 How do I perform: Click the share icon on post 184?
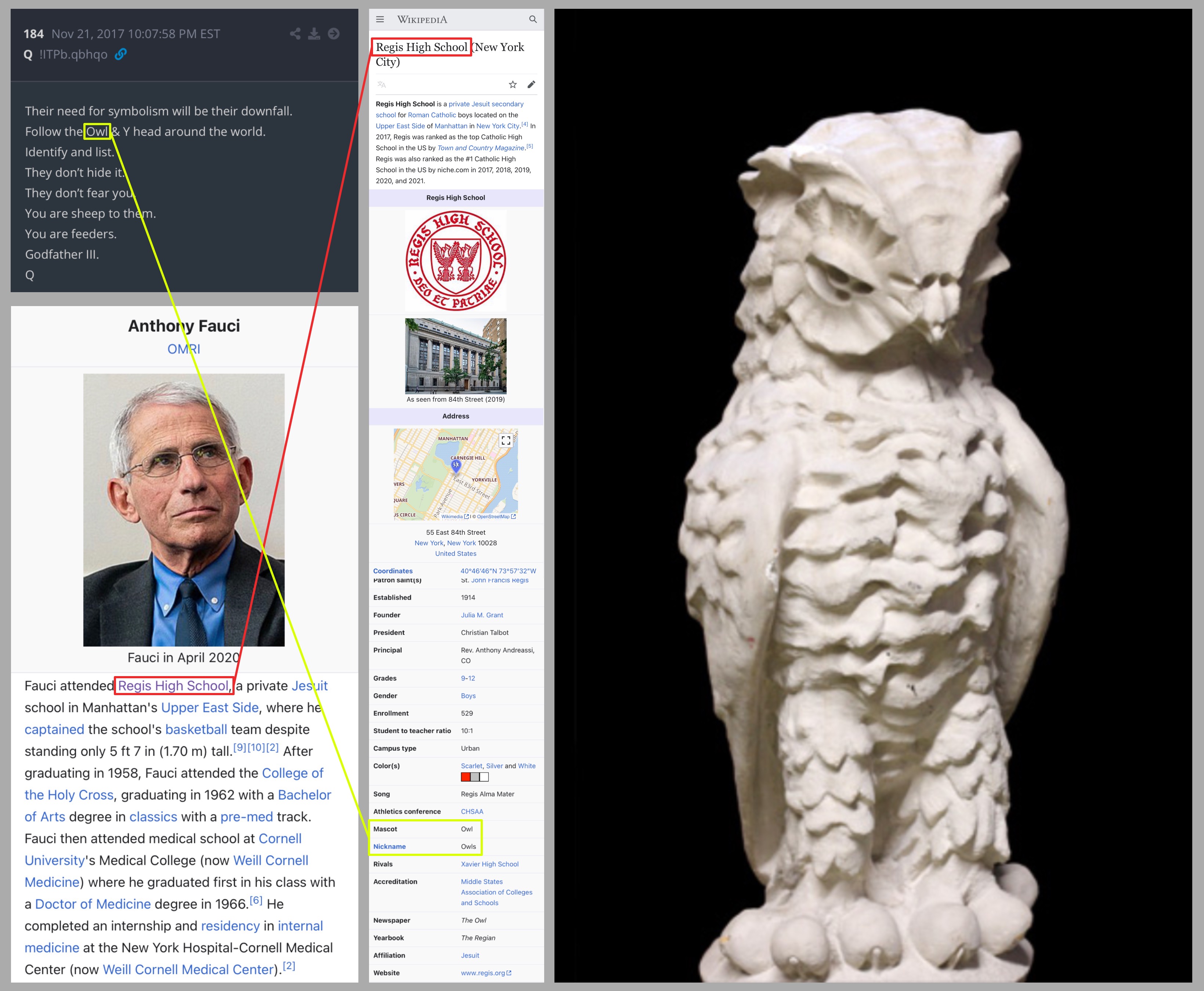pos(295,34)
